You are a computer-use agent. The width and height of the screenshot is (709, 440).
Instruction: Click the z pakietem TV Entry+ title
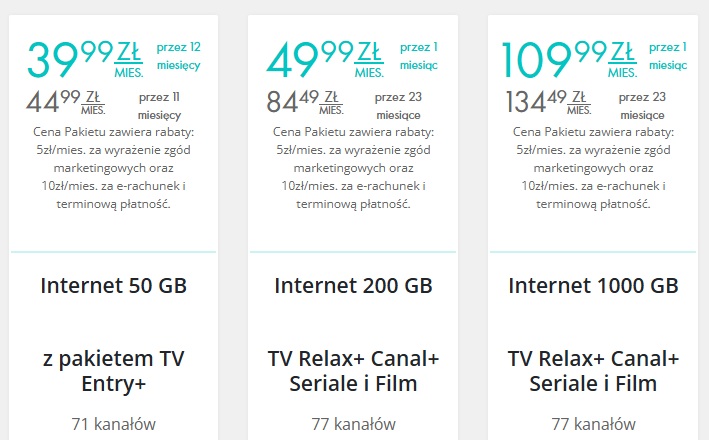(113, 371)
